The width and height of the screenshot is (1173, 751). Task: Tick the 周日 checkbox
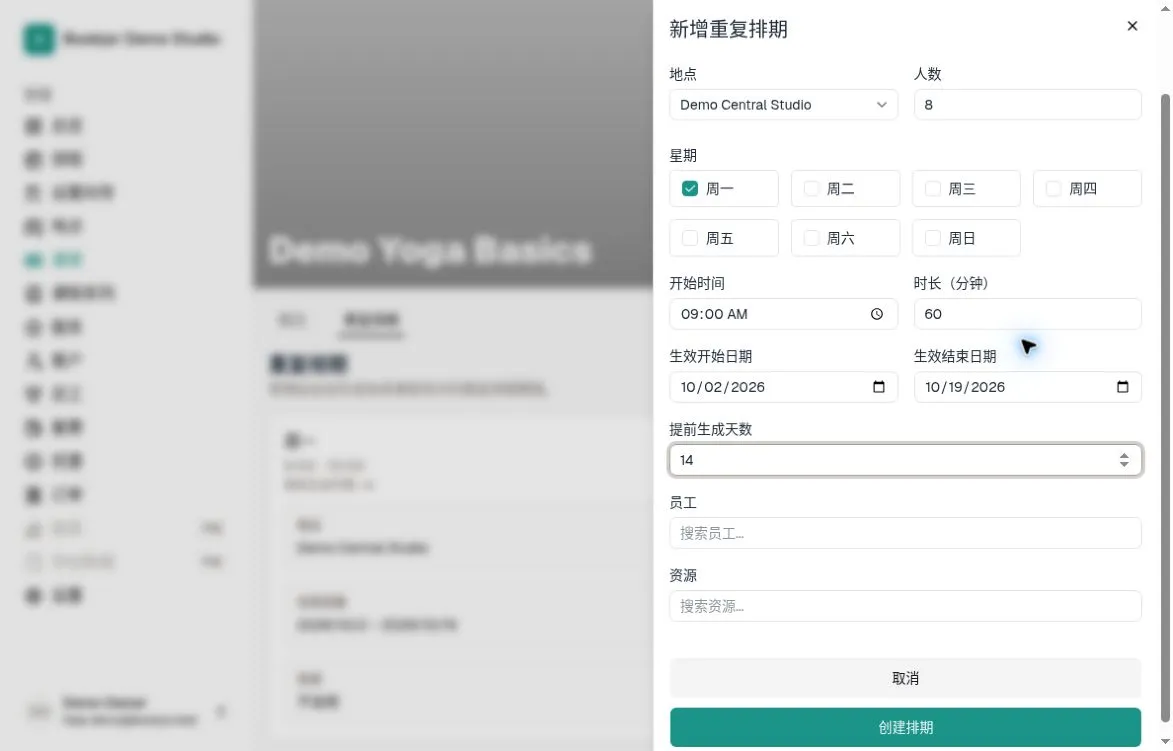pyautogui.click(x=932, y=238)
